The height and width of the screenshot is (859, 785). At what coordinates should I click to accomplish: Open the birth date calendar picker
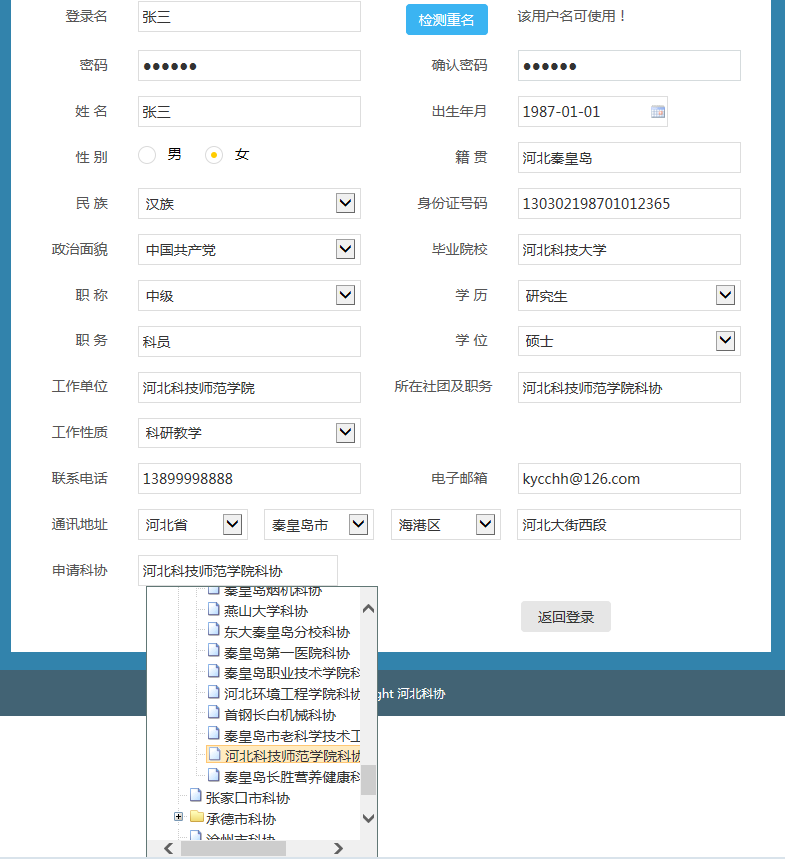coord(657,112)
